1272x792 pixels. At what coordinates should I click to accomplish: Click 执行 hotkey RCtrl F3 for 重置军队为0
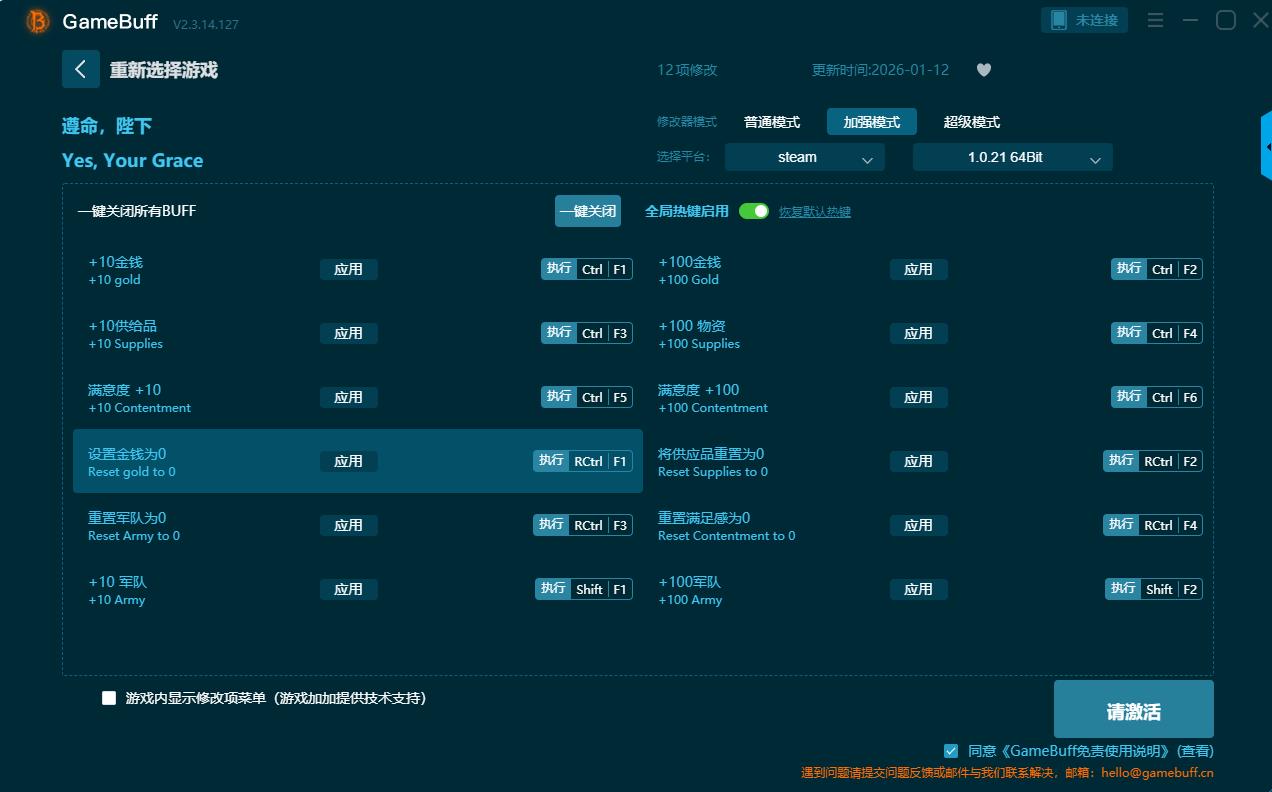[x=583, y=525]
